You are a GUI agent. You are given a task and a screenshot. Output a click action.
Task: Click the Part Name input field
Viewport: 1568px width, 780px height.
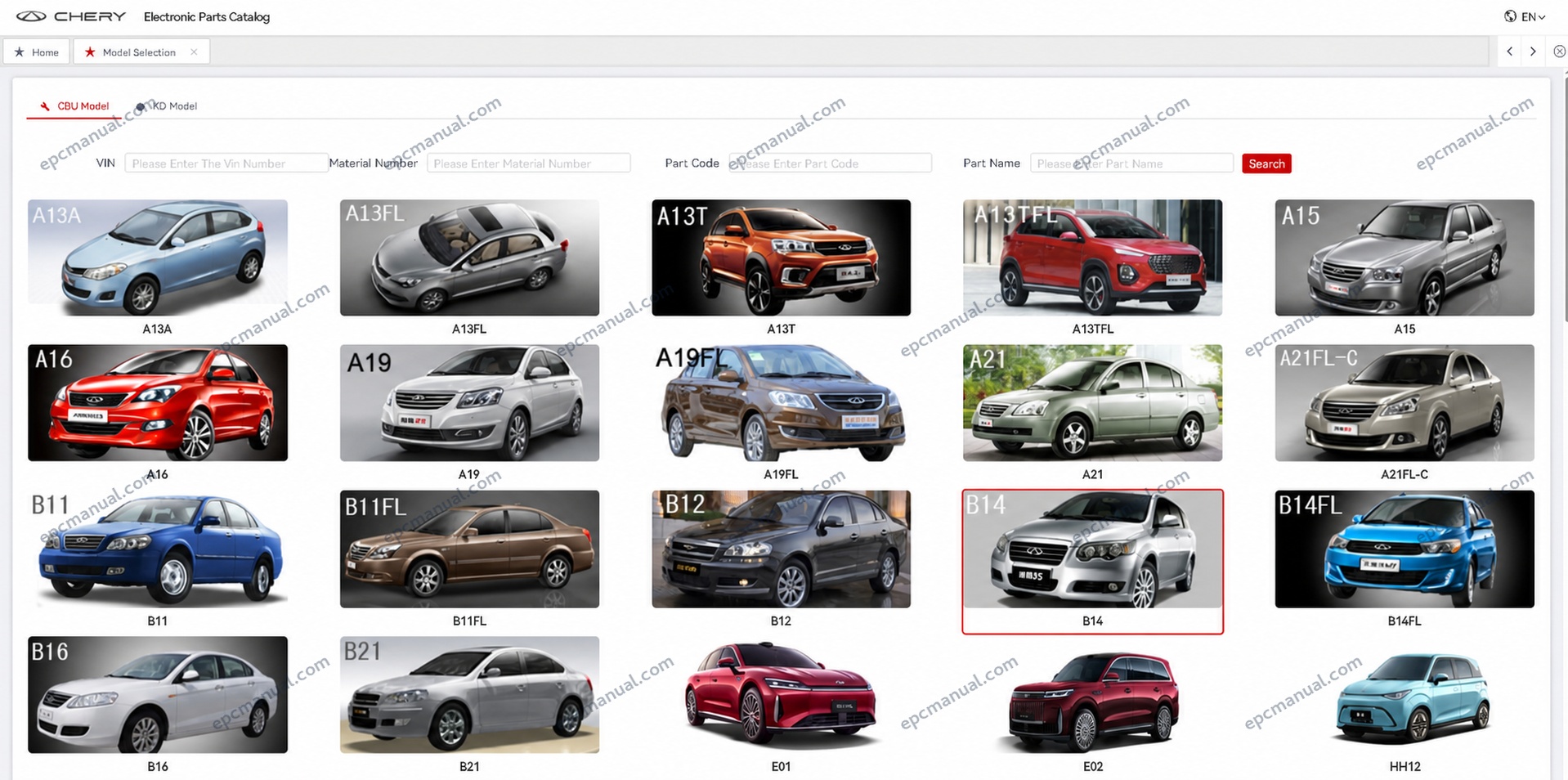[x=1131, y=164]
